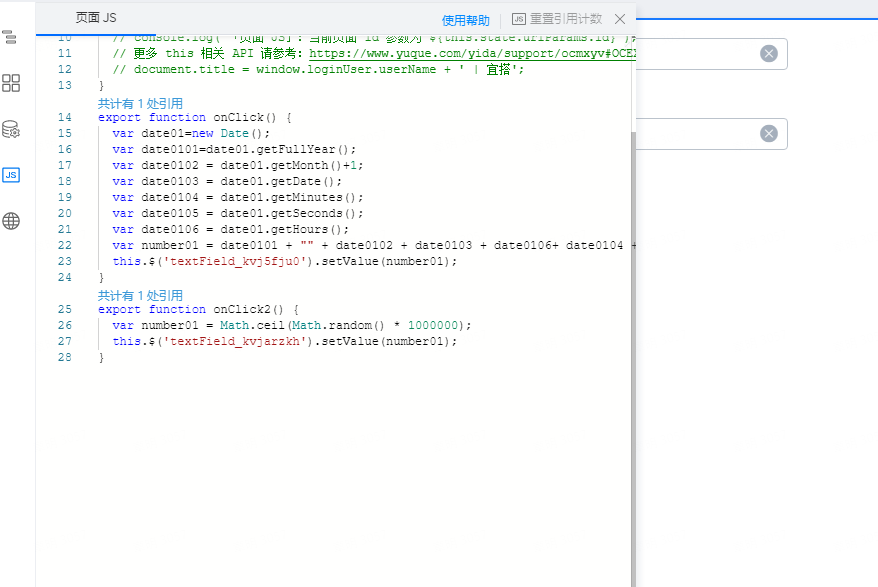This screenshot has height=587, width=878.
Task: Click the 使用帮助 help link
Action: click(465, 21)
